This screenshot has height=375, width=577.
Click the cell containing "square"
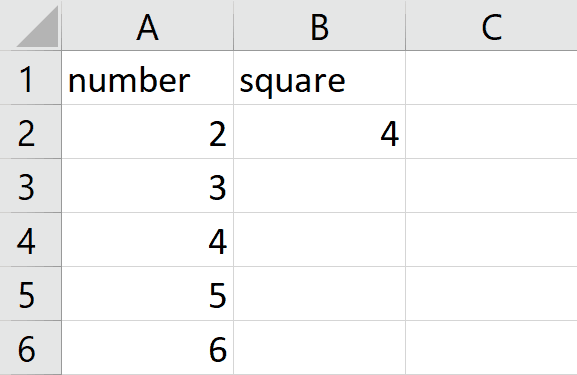tap(319, 78)
